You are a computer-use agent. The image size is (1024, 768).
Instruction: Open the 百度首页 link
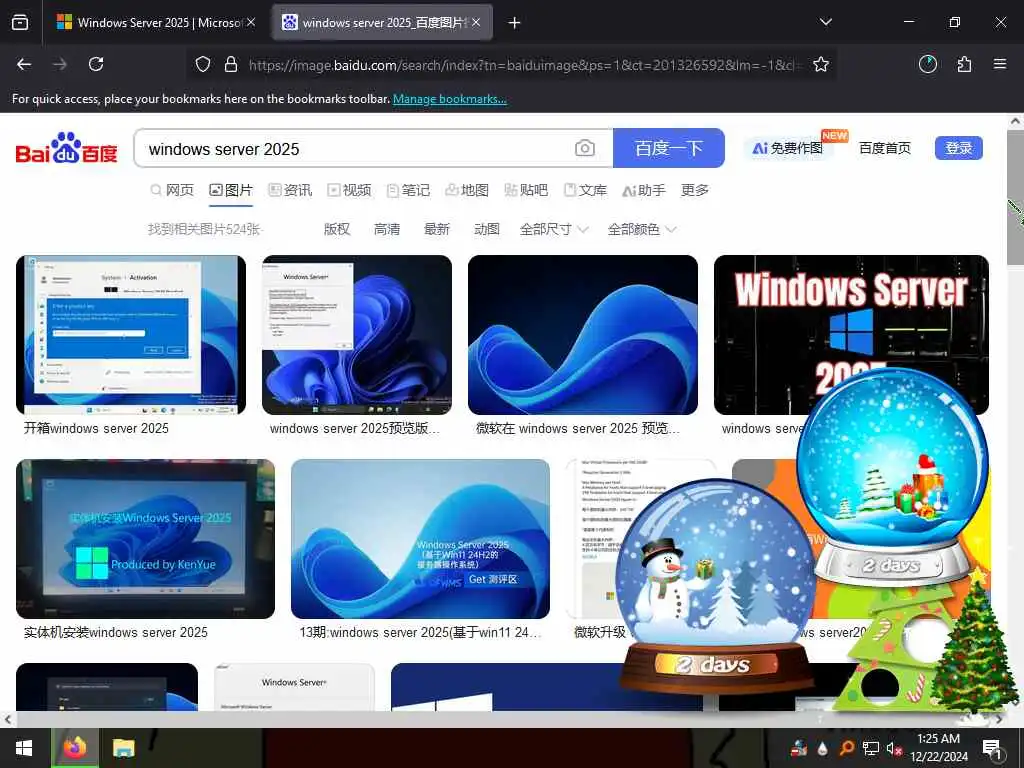tap(885, 148)
